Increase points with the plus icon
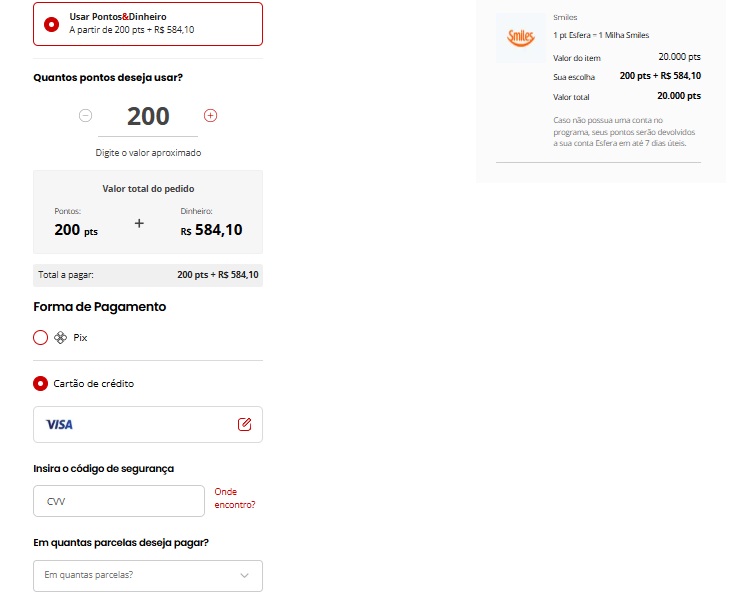 [x=210, y=116]
